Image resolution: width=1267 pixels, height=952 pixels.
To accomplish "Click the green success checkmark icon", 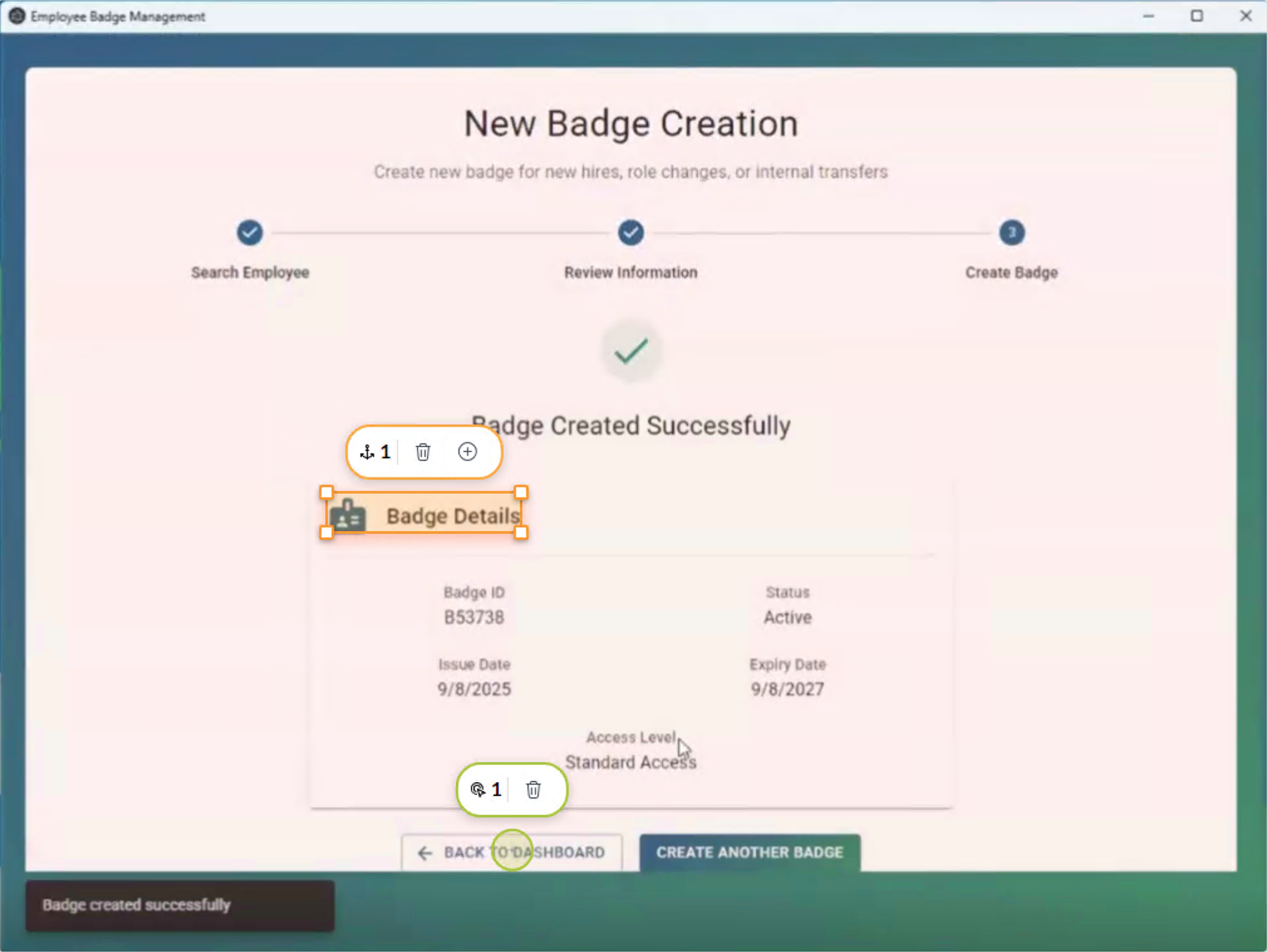I will pyautogui.click(x=631, y=351).
